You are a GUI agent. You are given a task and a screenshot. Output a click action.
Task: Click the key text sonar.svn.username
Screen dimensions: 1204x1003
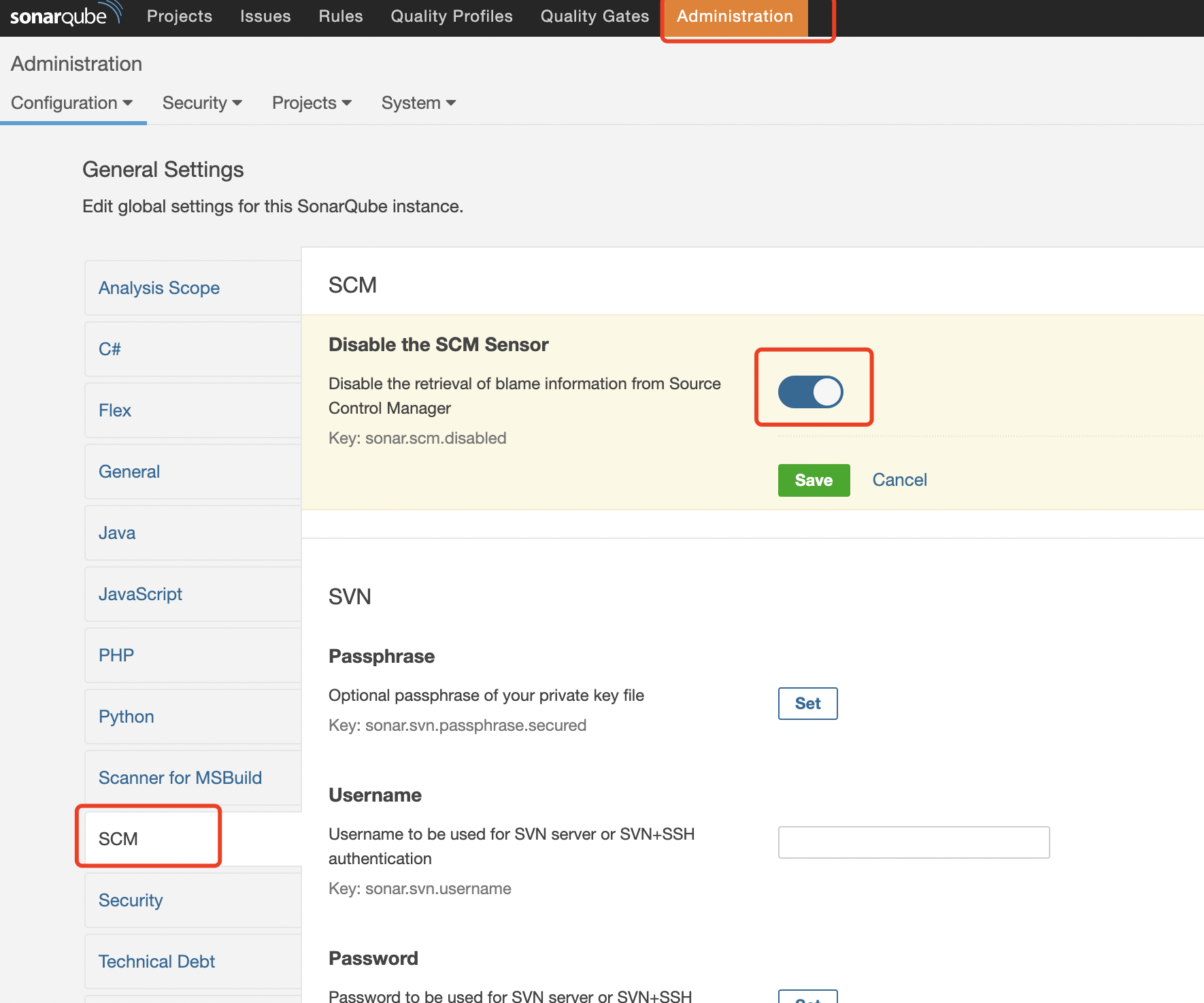(x=438, y=889)
